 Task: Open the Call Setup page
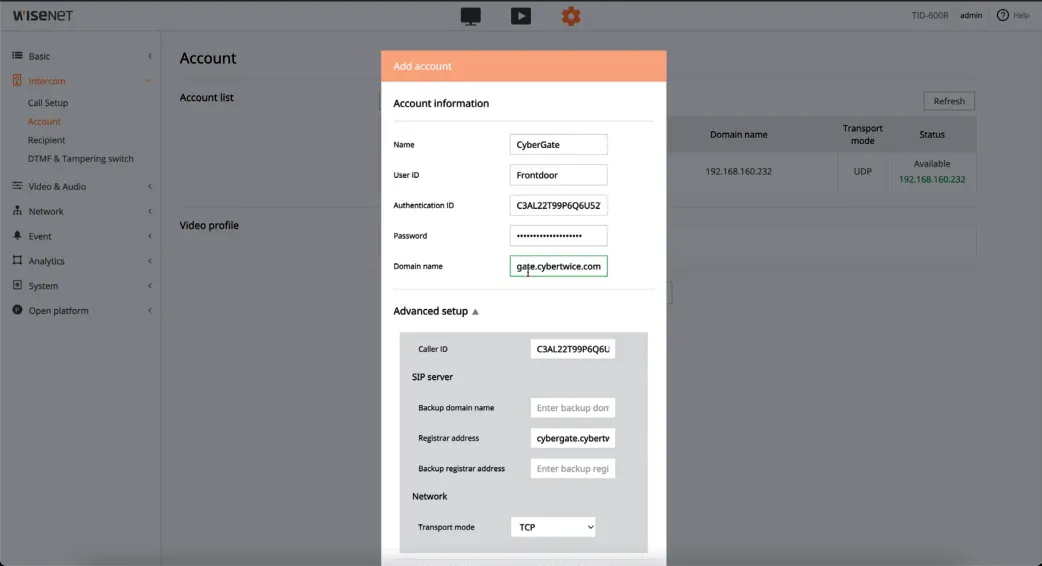click(x=48, y=103)
